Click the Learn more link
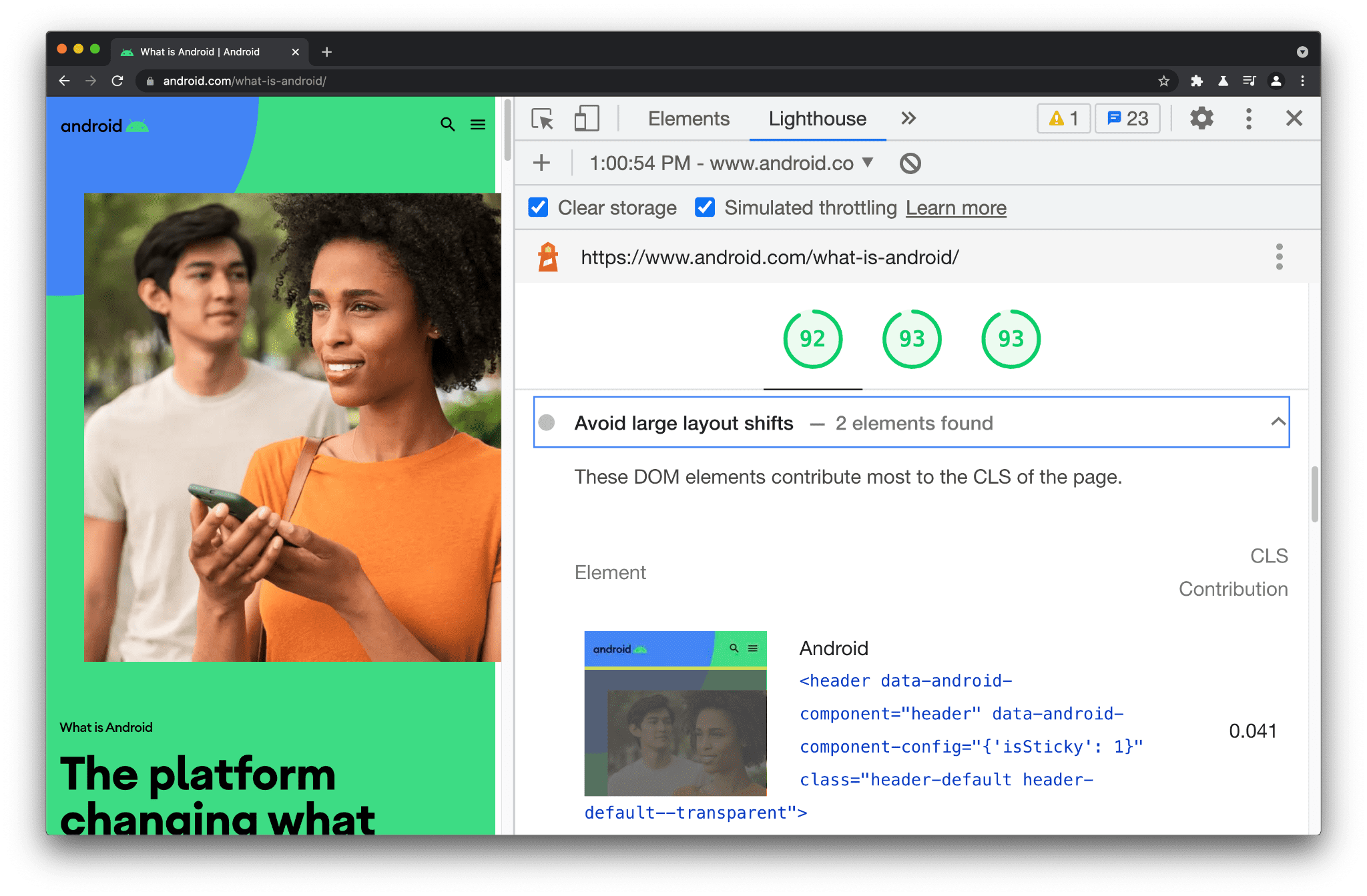The image size is (1367, 896). (x=955, y=207)
